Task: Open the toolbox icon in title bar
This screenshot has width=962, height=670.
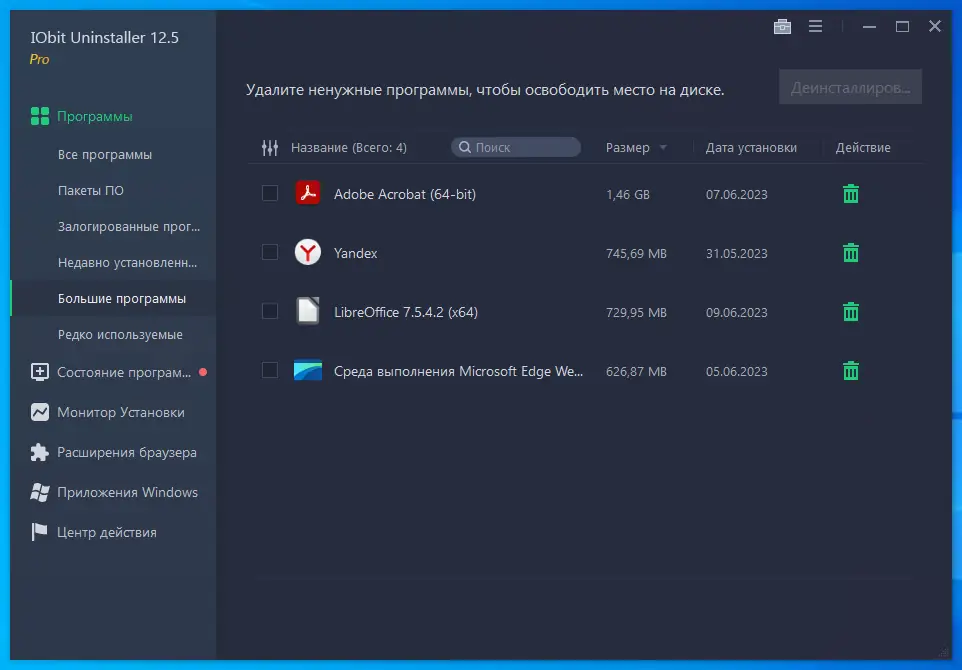Action: coord(782,26)
